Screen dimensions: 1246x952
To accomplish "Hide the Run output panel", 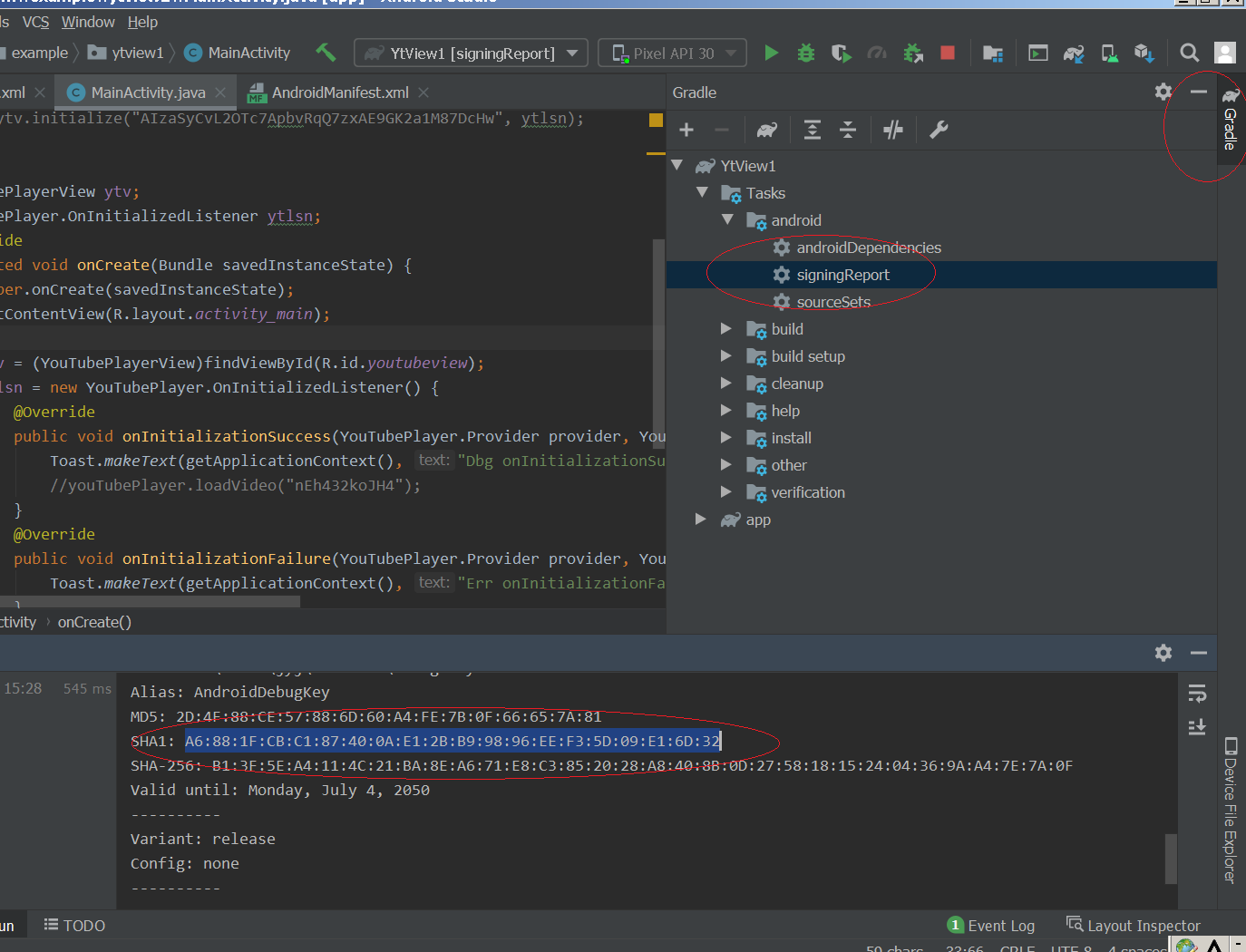I will pyautogui.click(x=1199, y=653).
